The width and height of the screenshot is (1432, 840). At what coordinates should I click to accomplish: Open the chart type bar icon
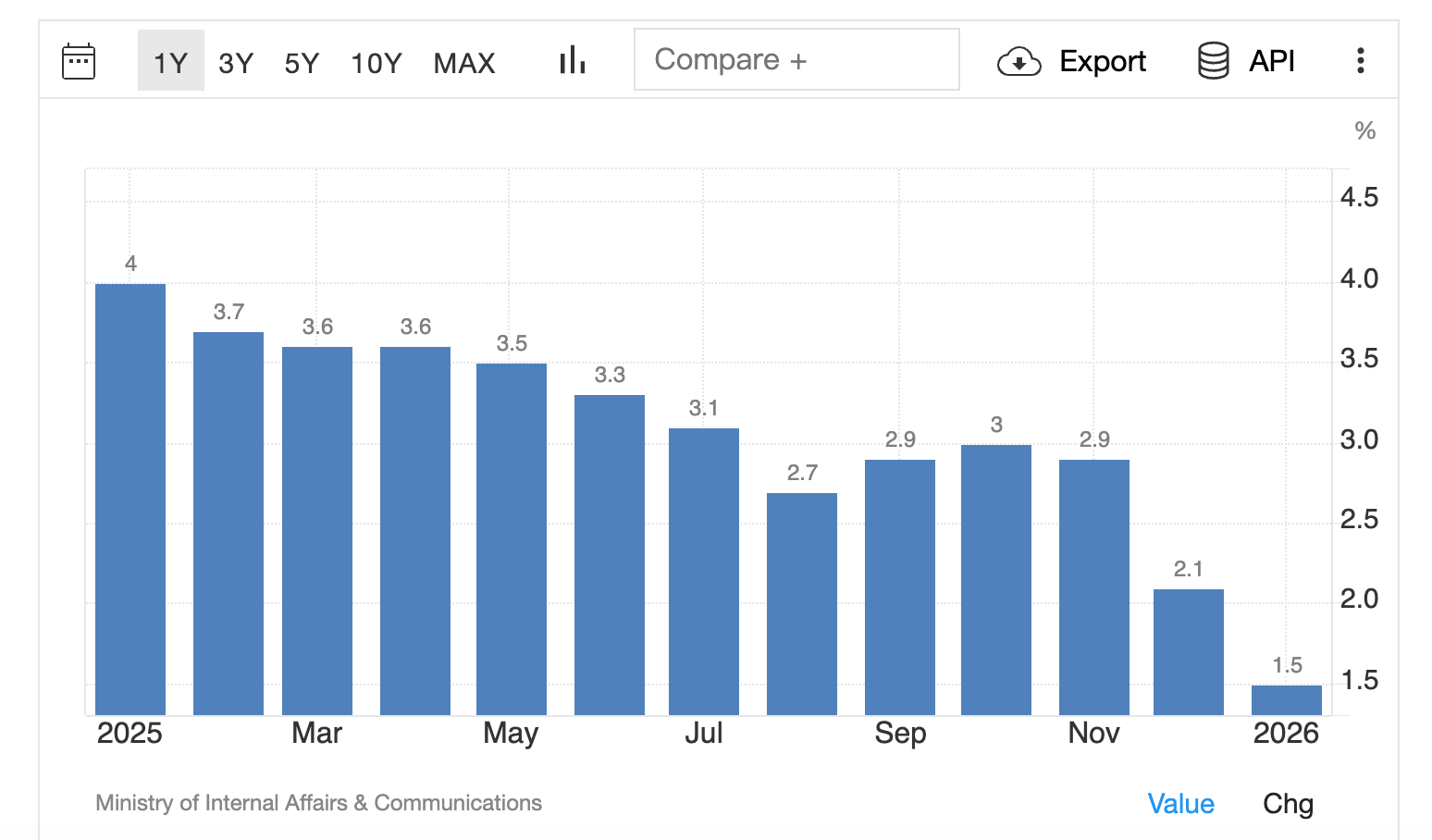coord(572,61)
